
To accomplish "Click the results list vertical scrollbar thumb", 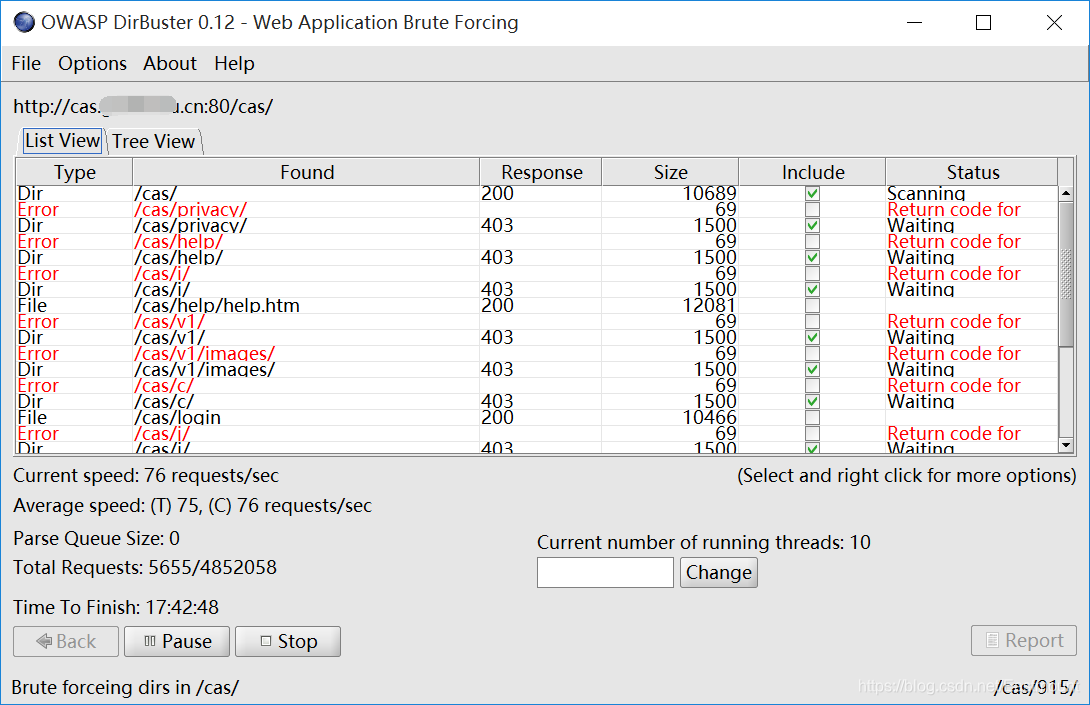I will pyautogui.click(x=1066, y=273).
